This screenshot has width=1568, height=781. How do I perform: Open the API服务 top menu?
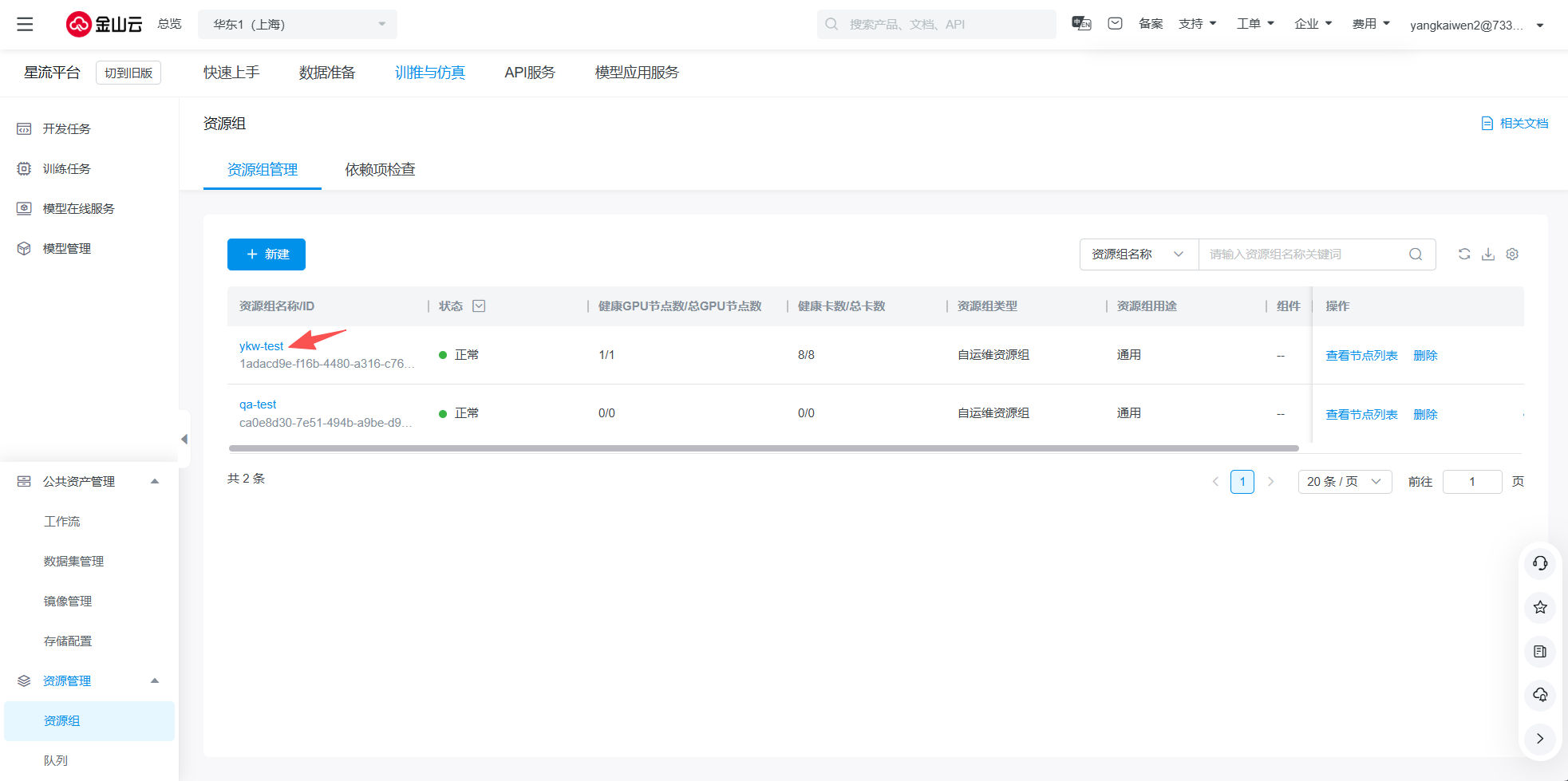pos(530,73)
